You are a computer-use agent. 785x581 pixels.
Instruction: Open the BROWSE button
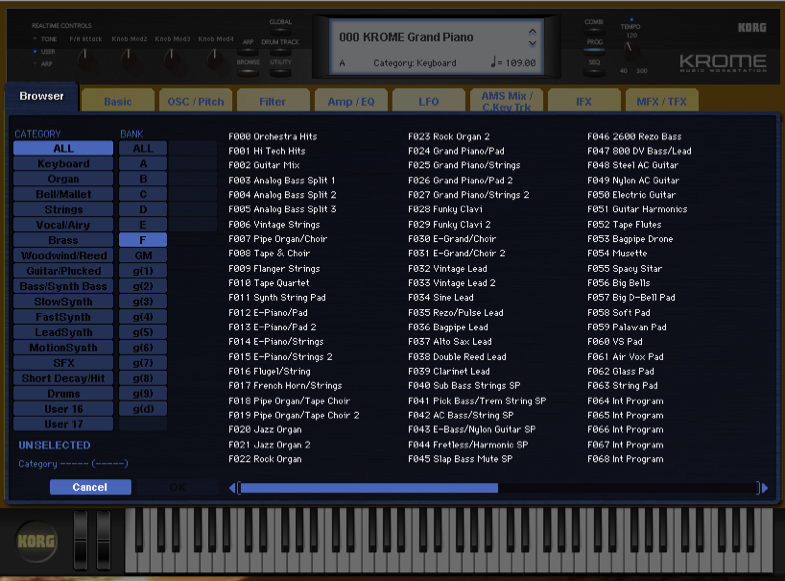pyautogui.click(x=248, y=72)
